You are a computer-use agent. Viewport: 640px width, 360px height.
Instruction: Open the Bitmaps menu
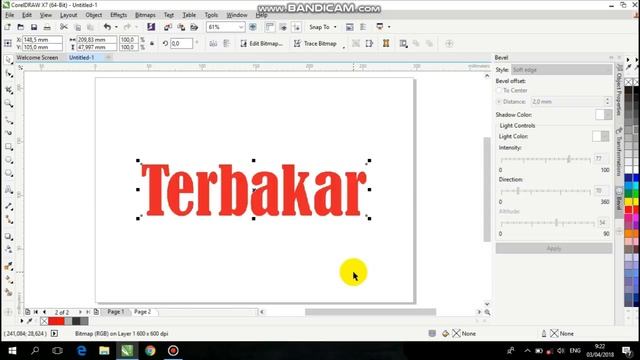145,15
